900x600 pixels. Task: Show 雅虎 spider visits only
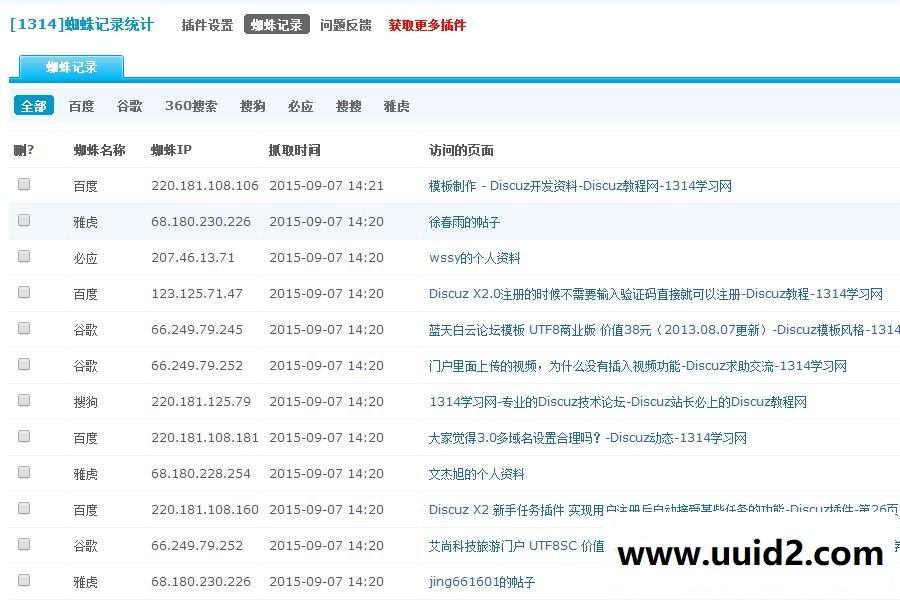click(396, 105)
